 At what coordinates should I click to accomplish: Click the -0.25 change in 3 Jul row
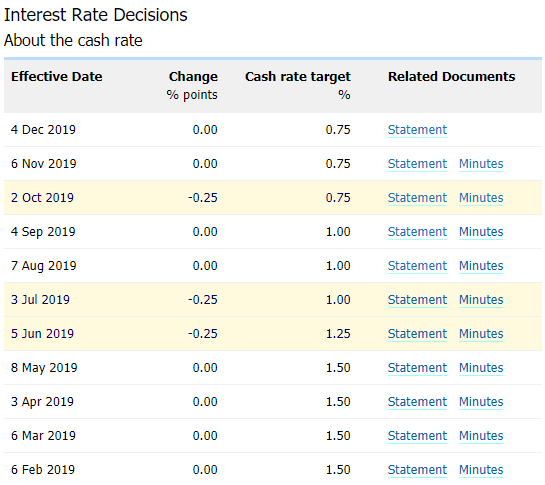(203, 300)
